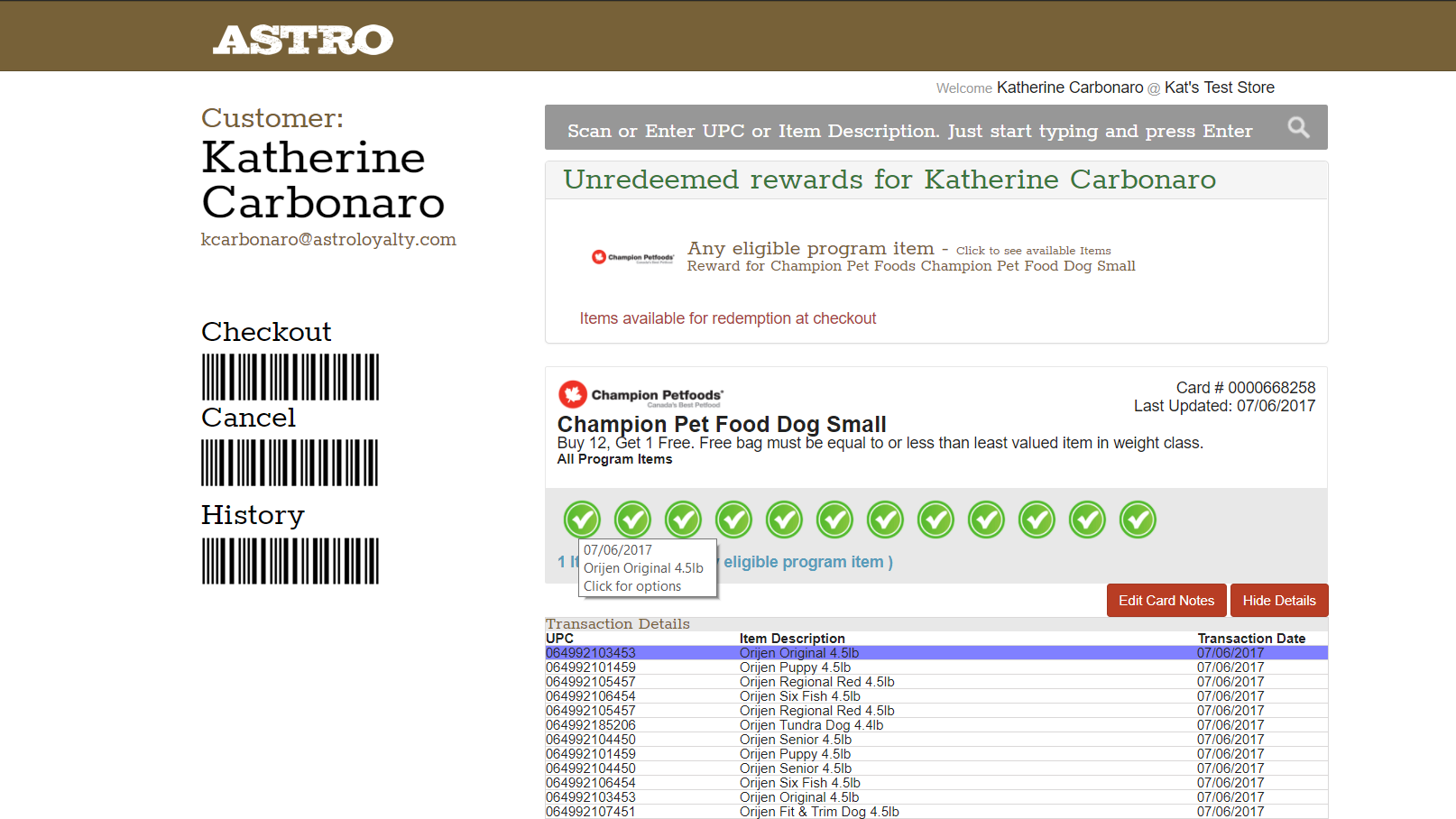Select the Cancel barcode
The height and width of the screenshot is (819, 1456).
[290, 463]
